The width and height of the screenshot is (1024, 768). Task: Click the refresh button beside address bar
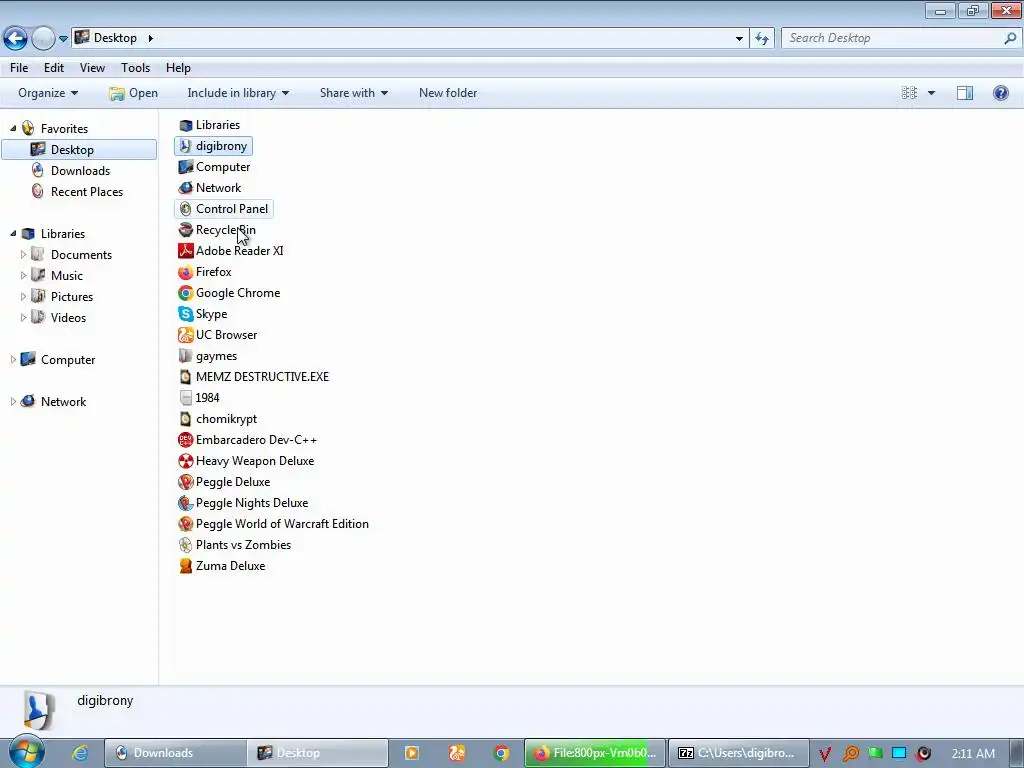pyautogui.click(x=762, y=39)
